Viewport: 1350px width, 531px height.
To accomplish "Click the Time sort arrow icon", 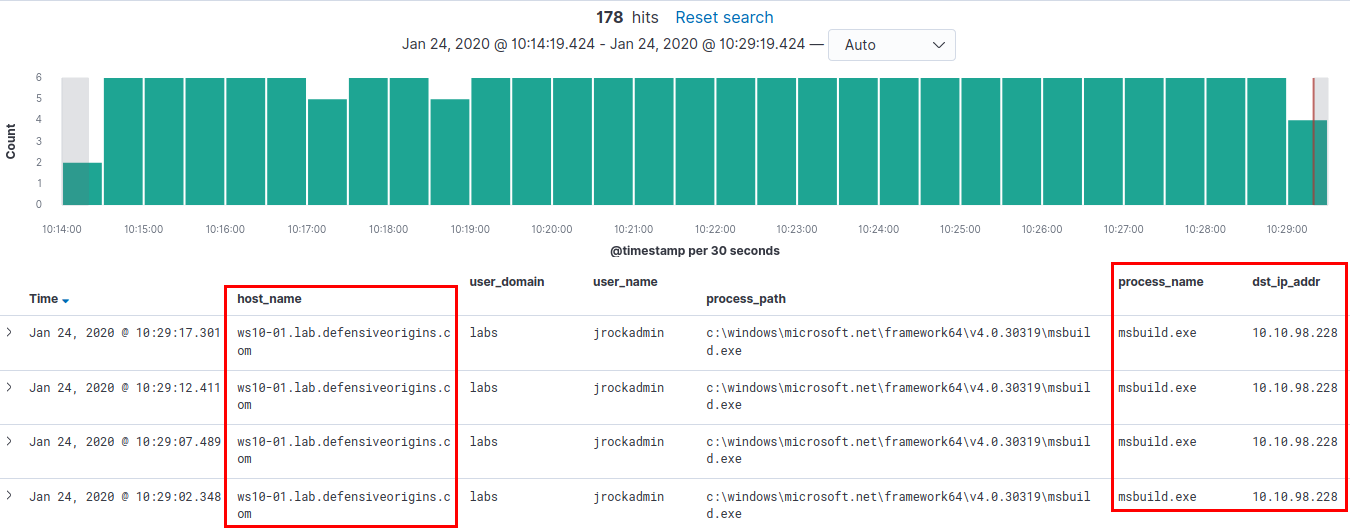I will tap(66, 300).
